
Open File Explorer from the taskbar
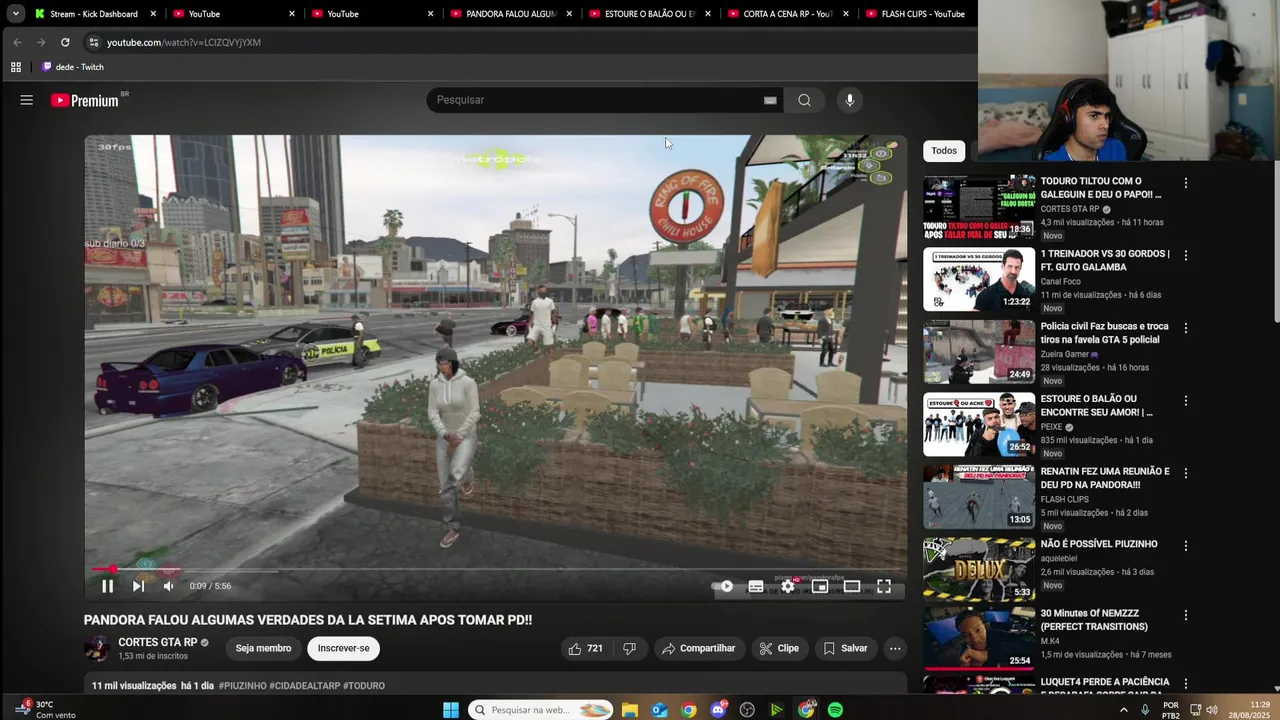coord(630,710)
